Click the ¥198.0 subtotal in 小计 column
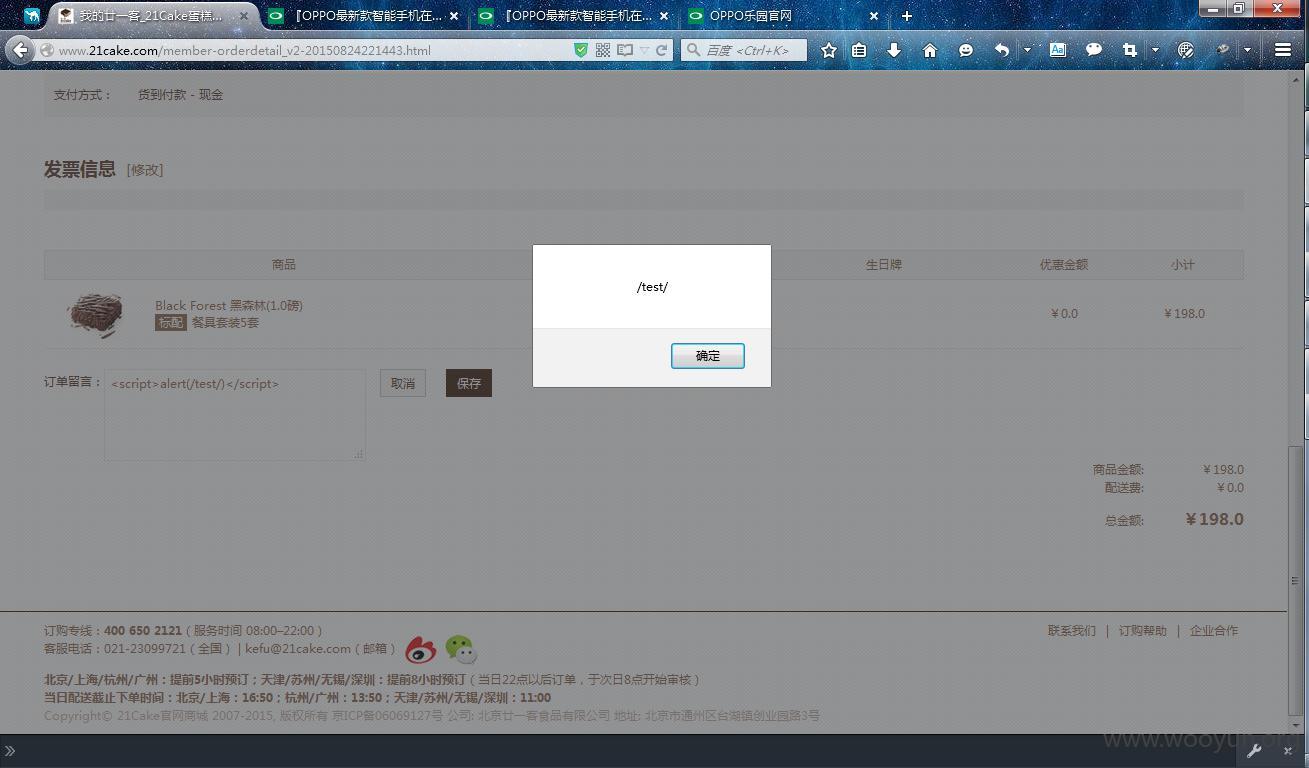This screenshot has width=1309, height=768. click(x=1184, y=314)
